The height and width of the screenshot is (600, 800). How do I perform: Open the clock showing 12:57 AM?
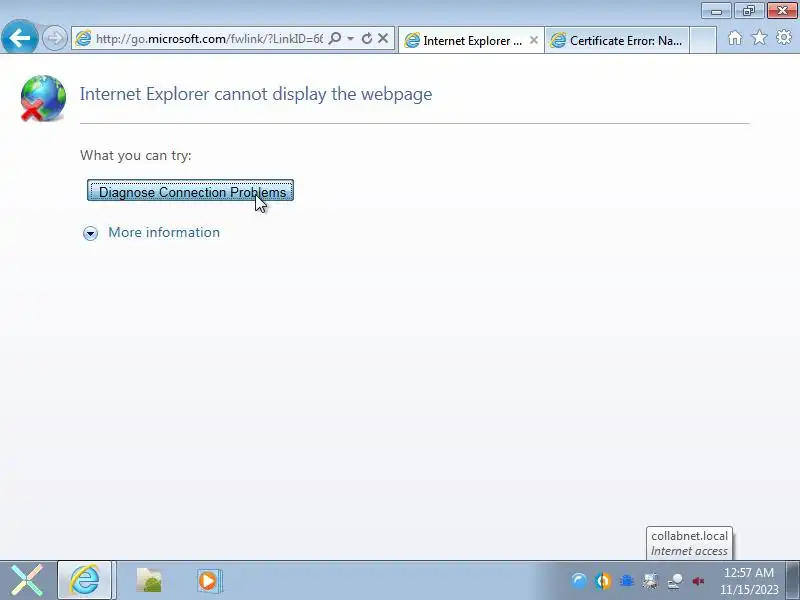749,581
